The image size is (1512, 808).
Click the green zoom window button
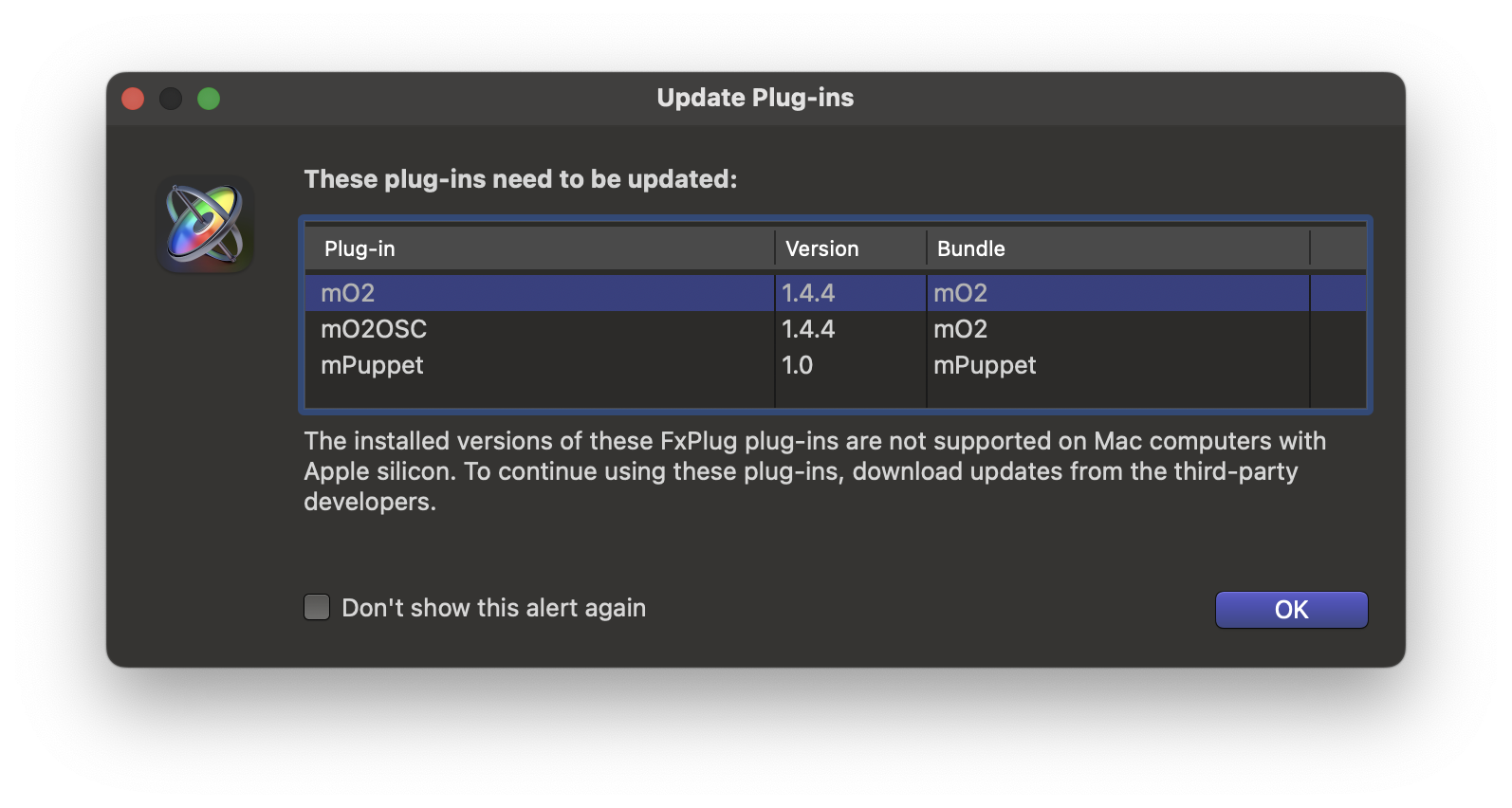click(x=209, y=99)
